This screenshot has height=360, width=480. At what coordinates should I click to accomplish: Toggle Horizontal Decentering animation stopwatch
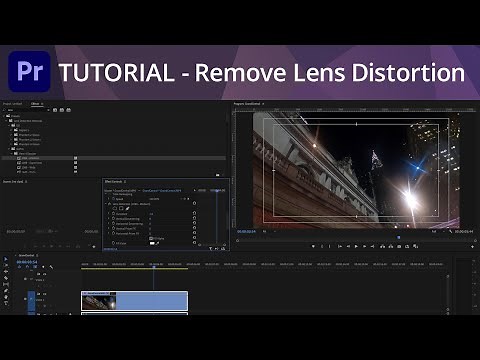point(113,224)
